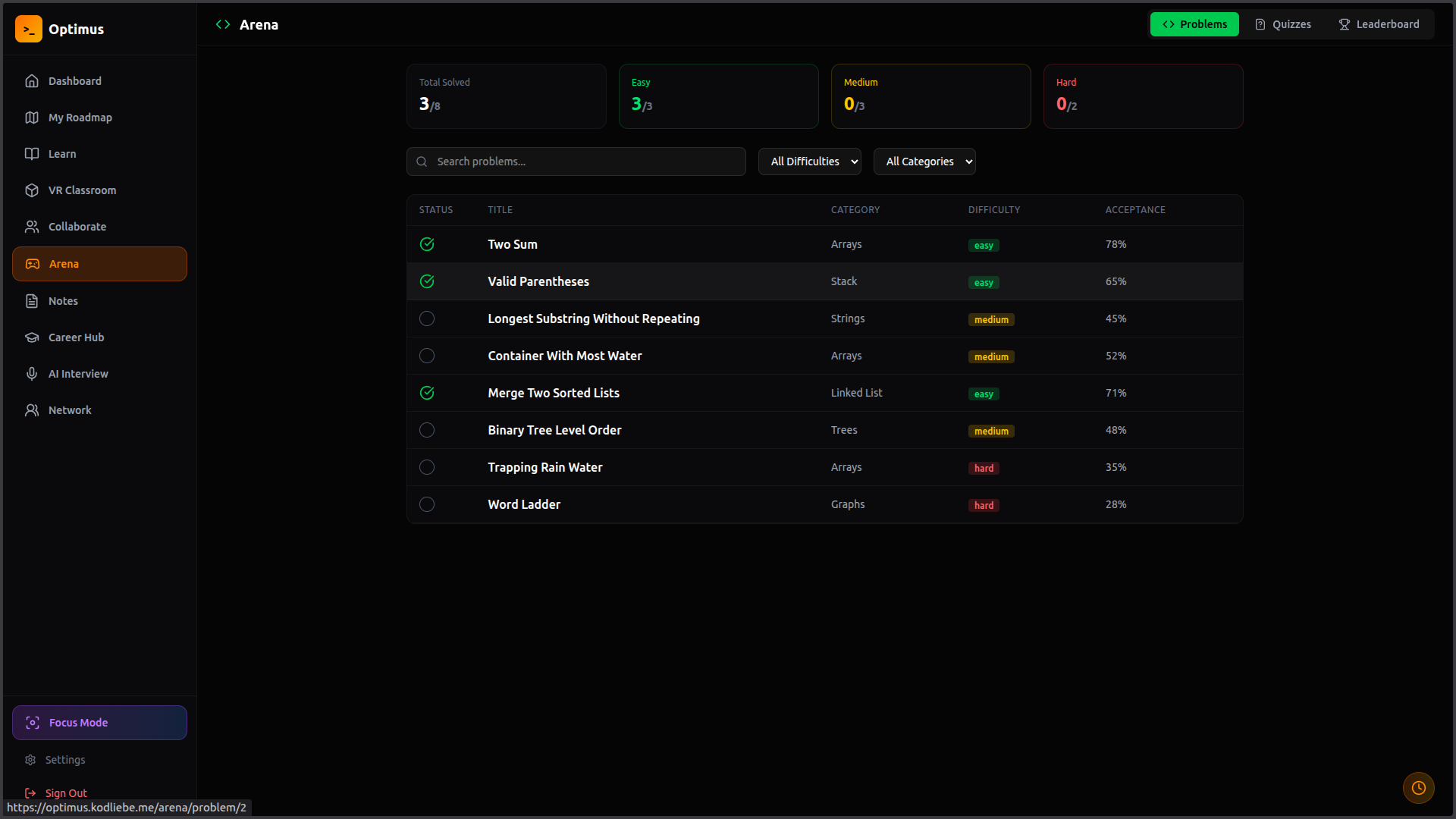Click status circle for Word Ladder
1456x819 pixels.
click(x=427, y=504)
